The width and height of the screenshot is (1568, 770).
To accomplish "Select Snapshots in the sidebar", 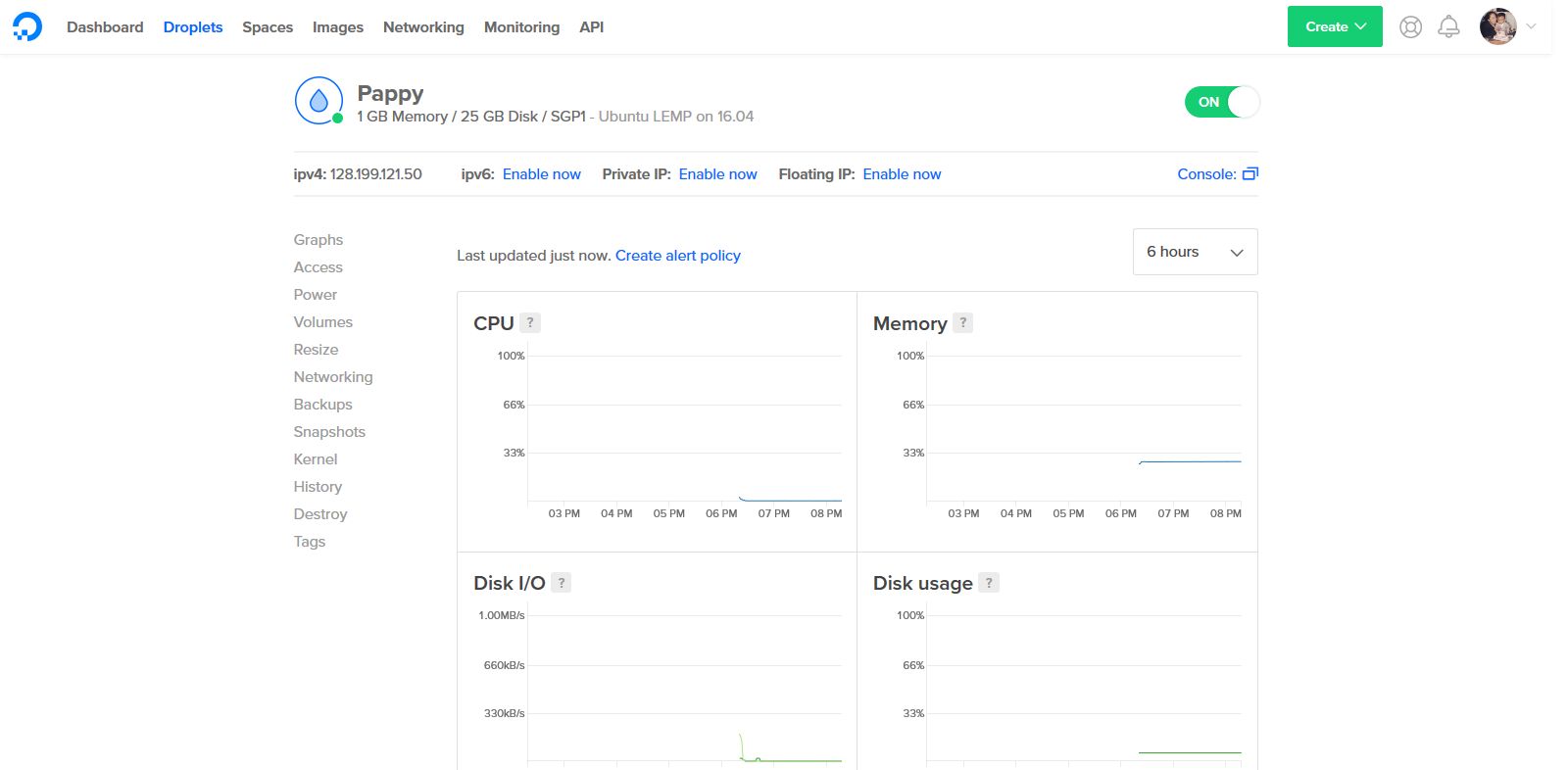I will [x=329, y=431].
